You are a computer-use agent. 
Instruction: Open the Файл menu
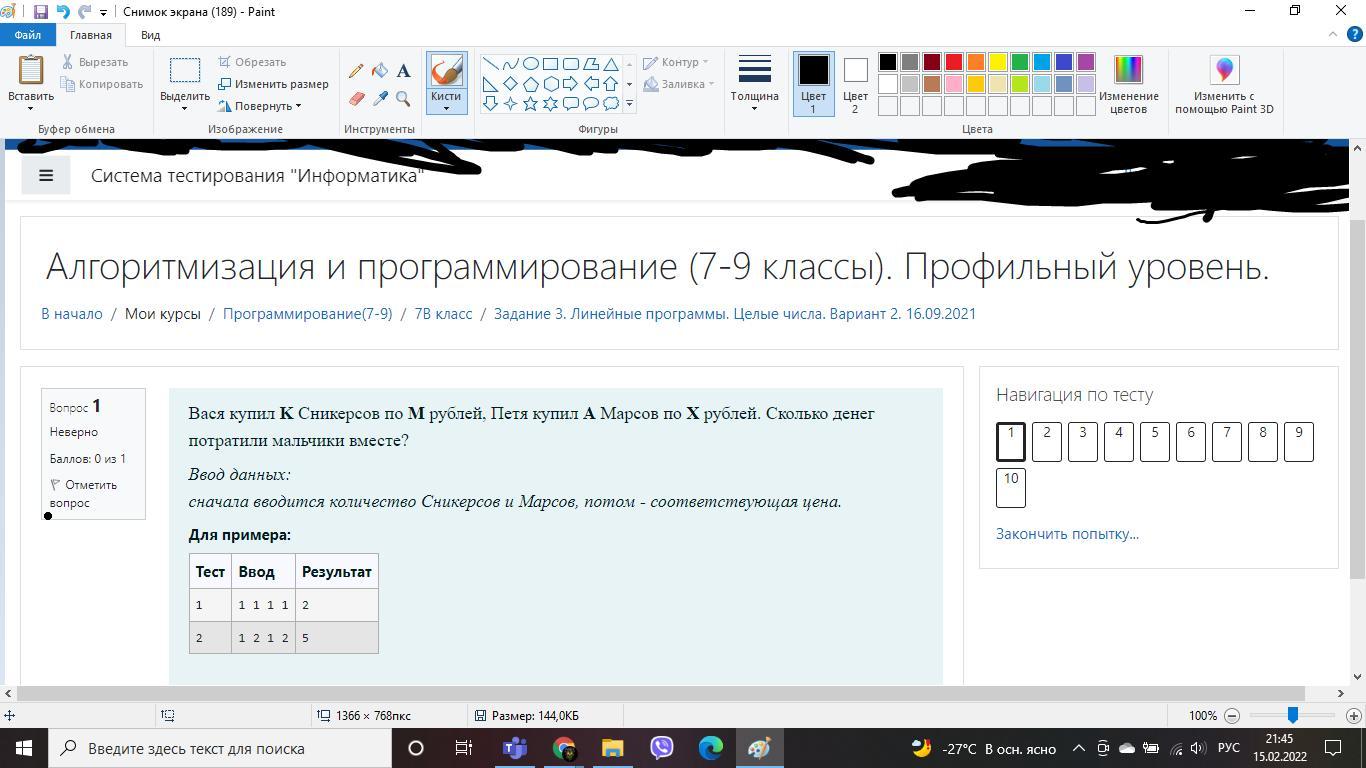pyautogui.click(x=28, y=35)
